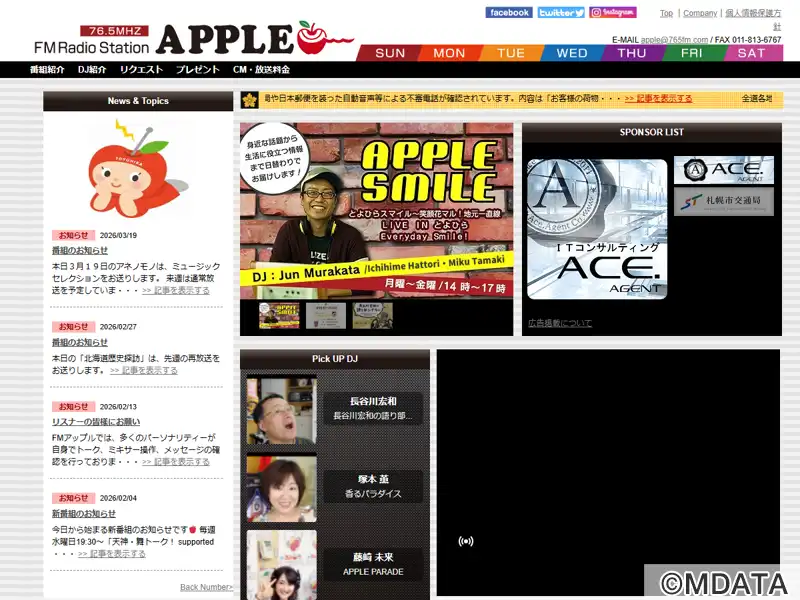
Task: Open the Instagram social button
Action: pos(613,12)
